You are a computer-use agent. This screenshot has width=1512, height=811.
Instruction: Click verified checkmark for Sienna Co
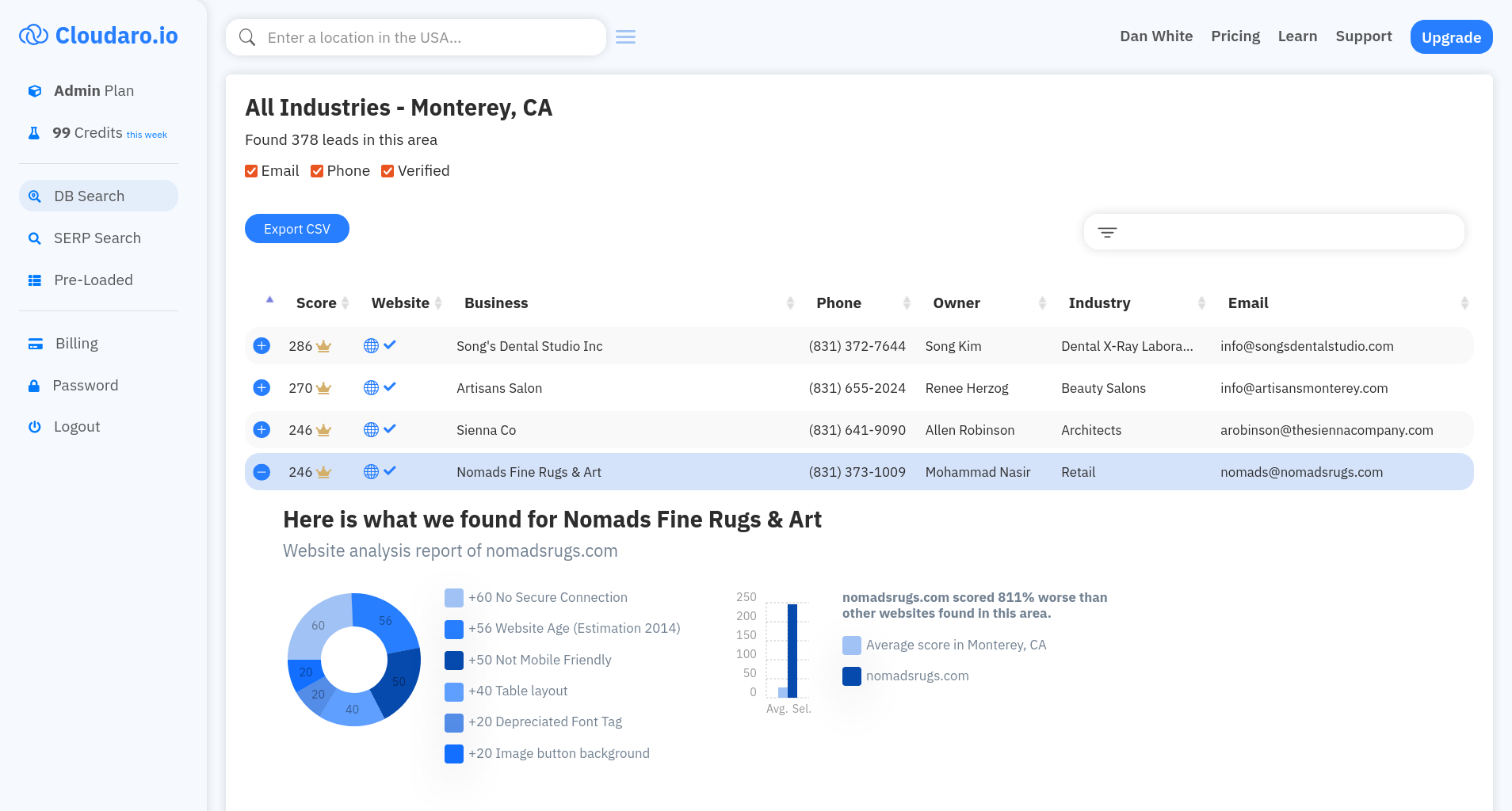point(390,428)
